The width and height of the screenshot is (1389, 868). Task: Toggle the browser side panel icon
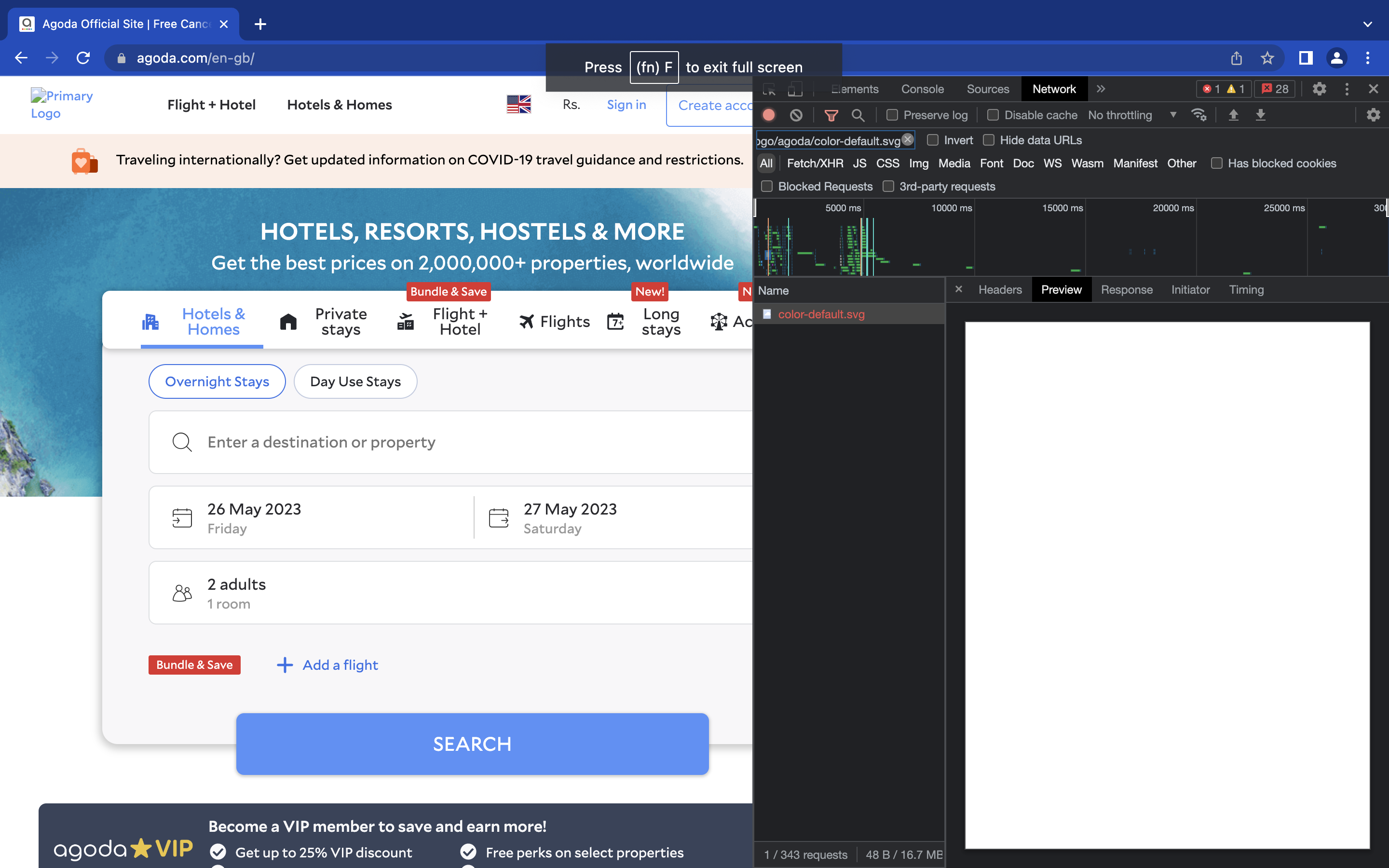(1306, 58)
